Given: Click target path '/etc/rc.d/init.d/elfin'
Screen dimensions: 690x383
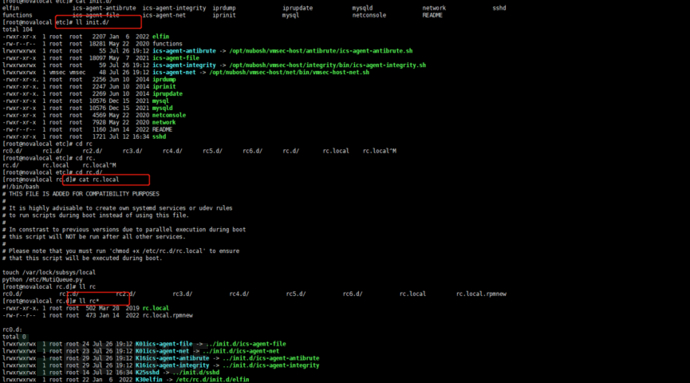Looking at the screenshot, I should tap(213, 379).
